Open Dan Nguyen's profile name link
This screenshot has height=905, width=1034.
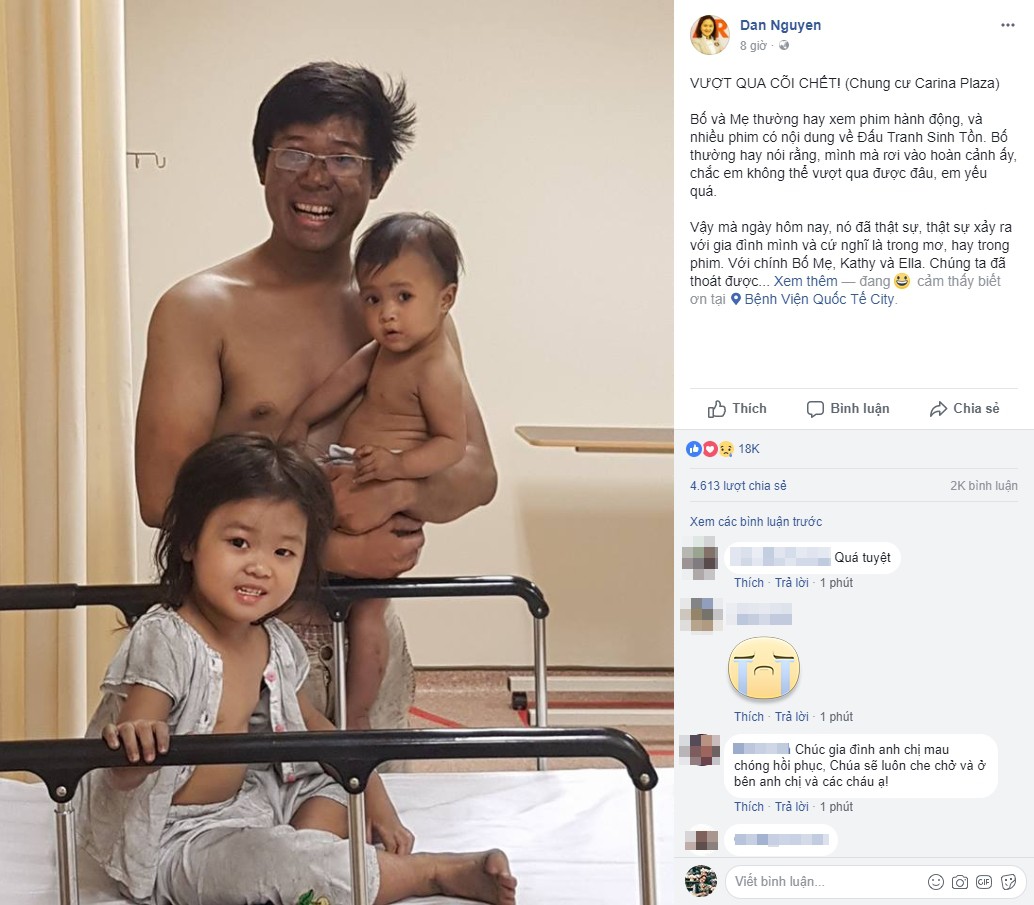(x=780, y=25)
